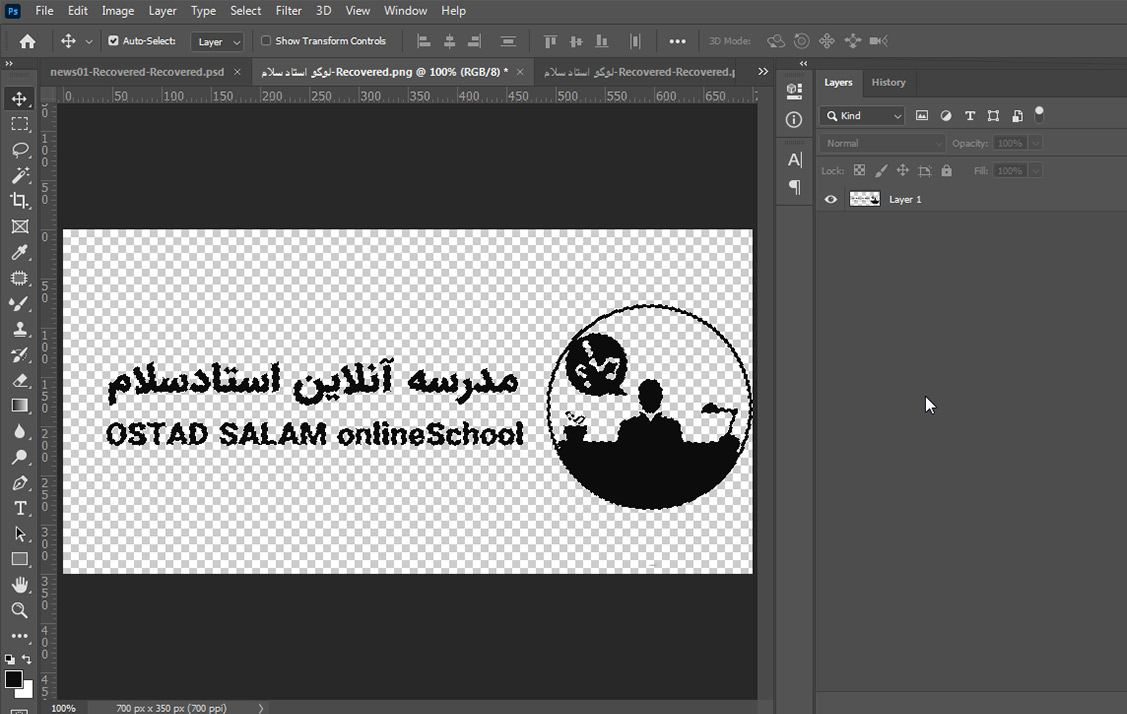Toggle the Auto-Select checkbox
This screenshot has height=714, width=1127.
[x=113, y=41]
